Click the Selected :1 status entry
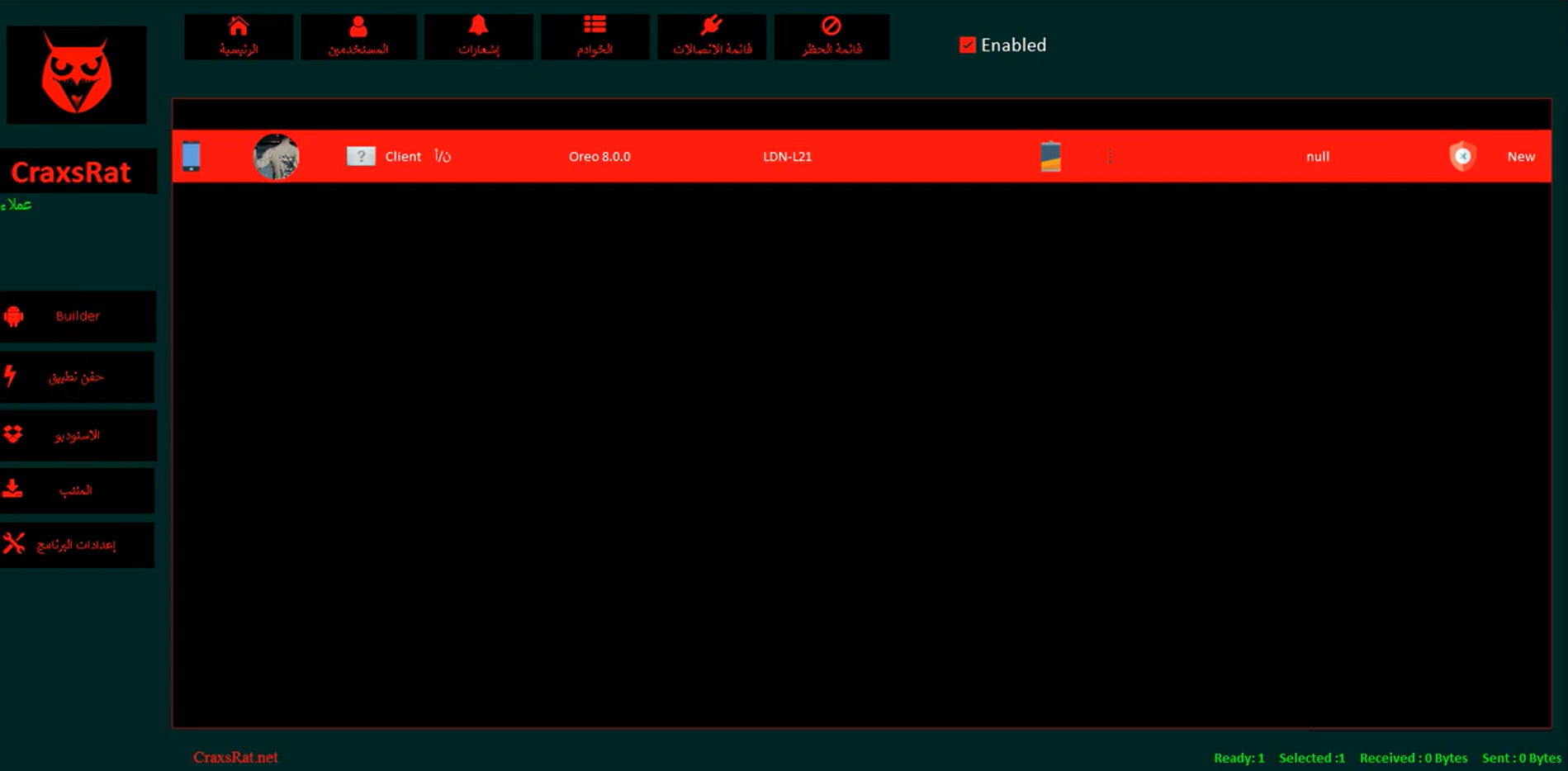Screen dimensions: 1568x771 [1311, 758]
